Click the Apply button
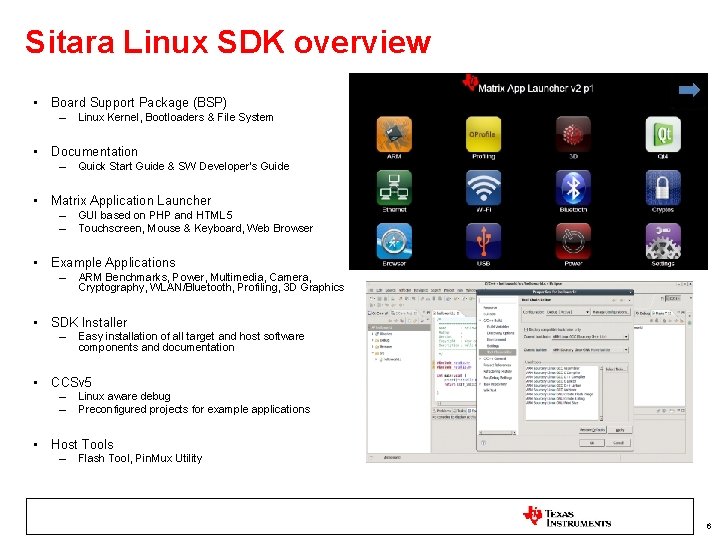720x540 pixels. pyautogui.click(x=620, y=430)
